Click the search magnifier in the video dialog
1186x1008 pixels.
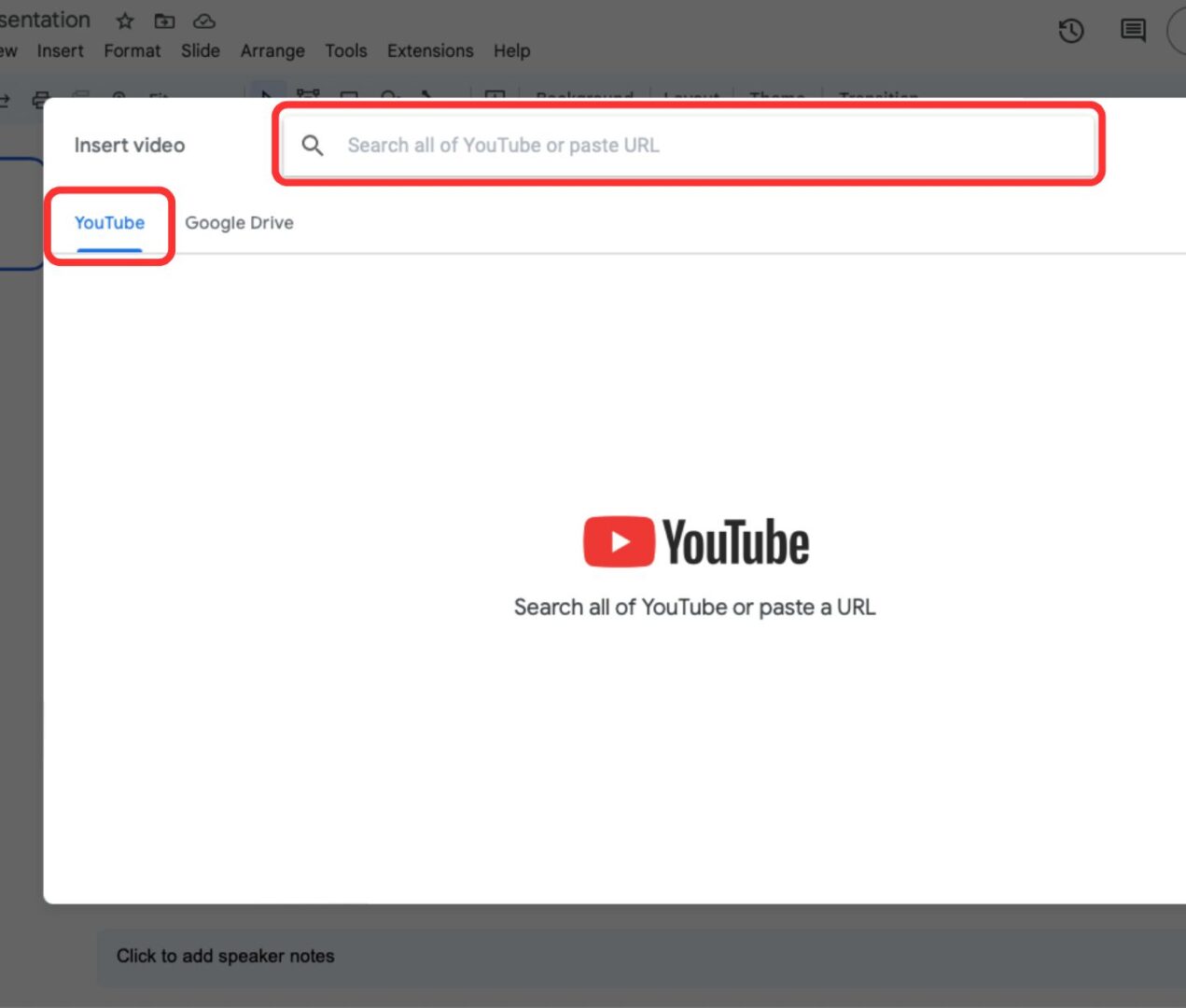(x=313, y=145)
